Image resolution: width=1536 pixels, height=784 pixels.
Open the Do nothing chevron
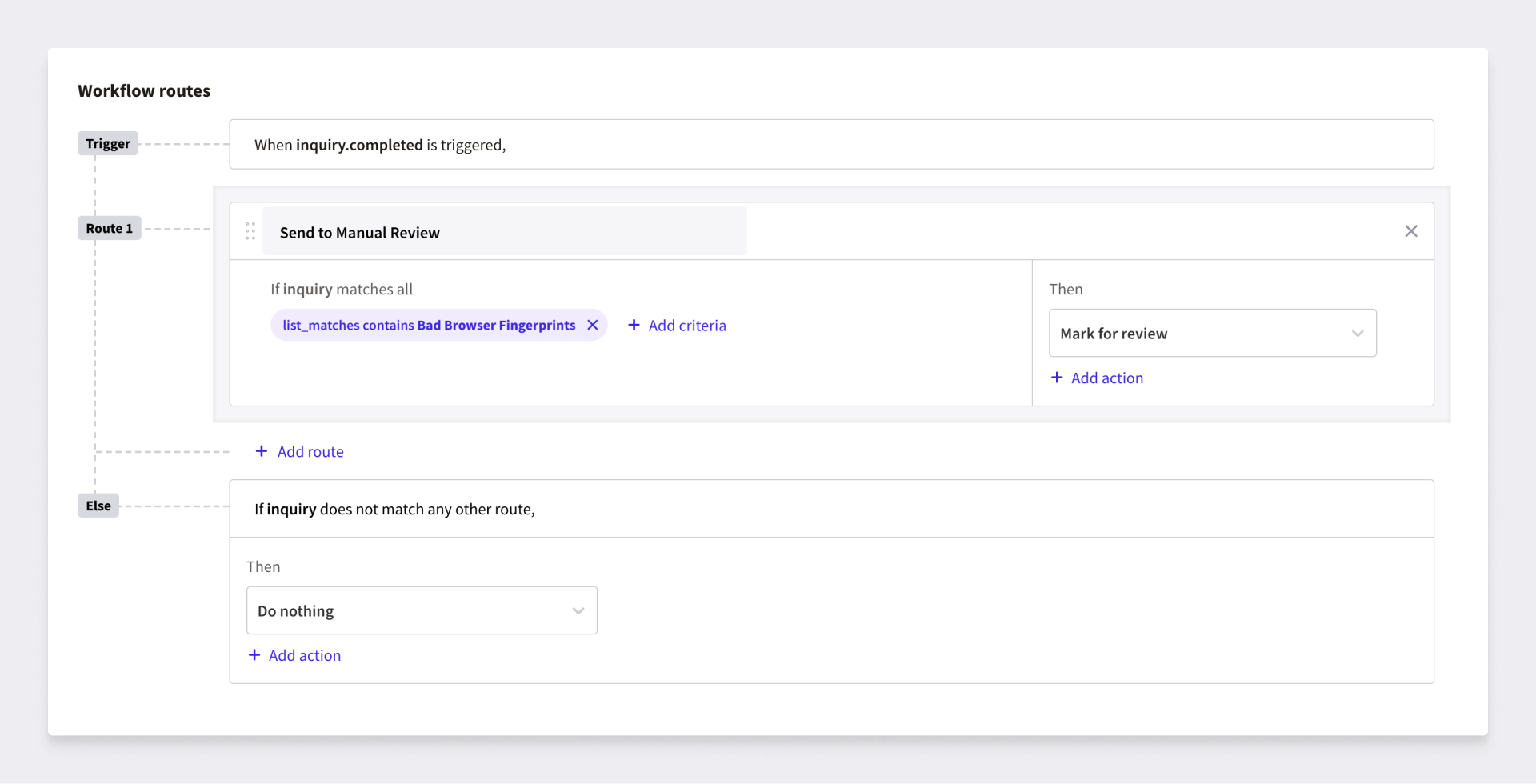pyautogui.click(x=578, y=610)
